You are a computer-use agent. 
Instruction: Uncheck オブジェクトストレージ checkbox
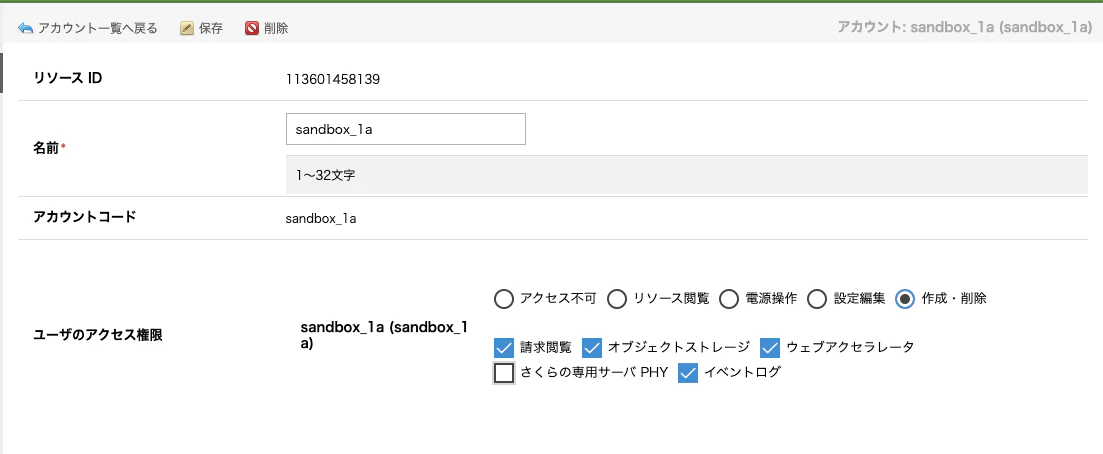(x=592, y=348)
